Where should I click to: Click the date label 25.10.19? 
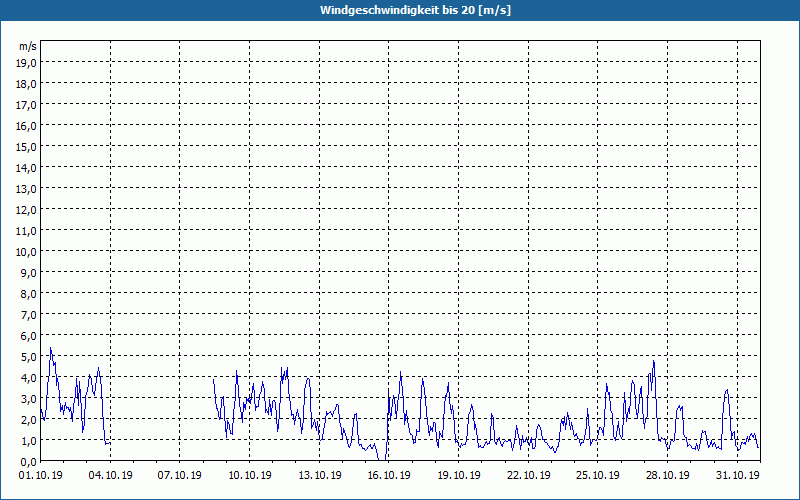(598, 476)
